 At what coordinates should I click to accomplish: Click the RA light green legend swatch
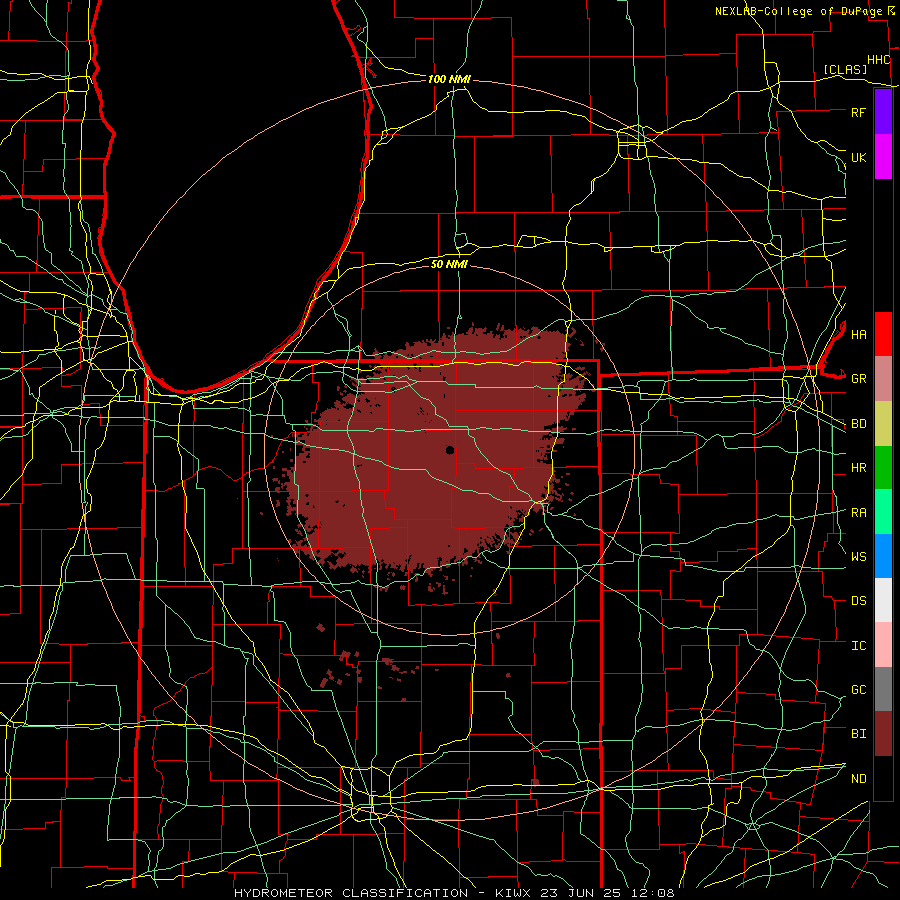coord(883,512)
